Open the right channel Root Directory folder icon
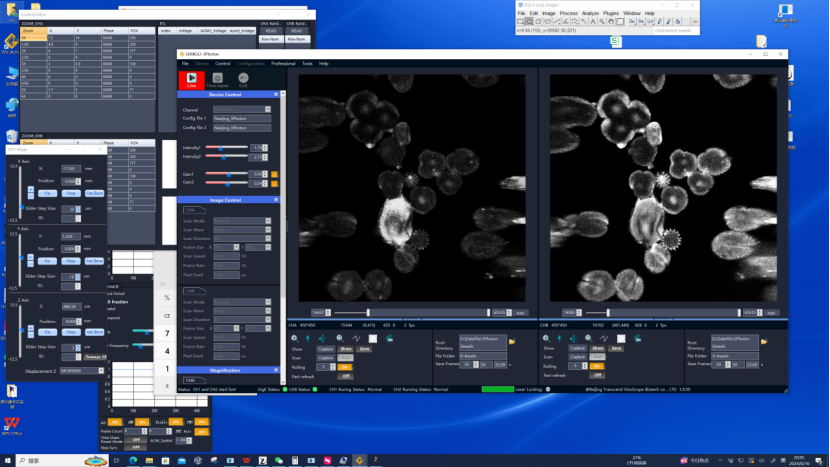 click(764, 341)
